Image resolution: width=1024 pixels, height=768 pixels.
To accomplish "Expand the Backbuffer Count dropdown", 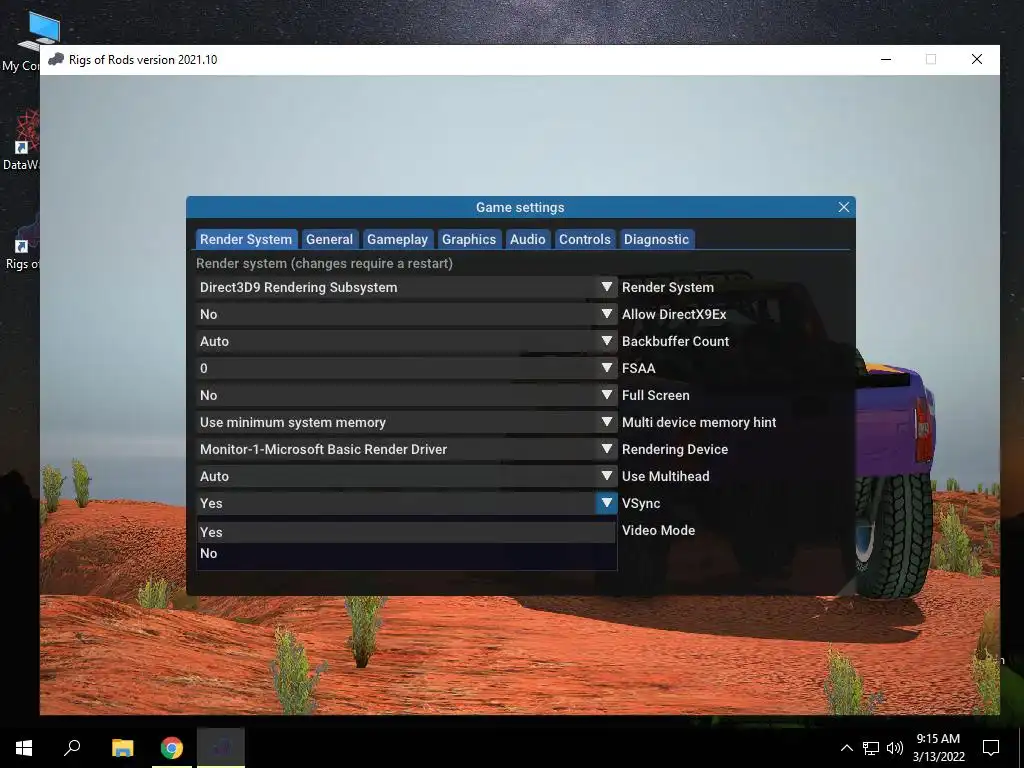I will click(406, 341).
